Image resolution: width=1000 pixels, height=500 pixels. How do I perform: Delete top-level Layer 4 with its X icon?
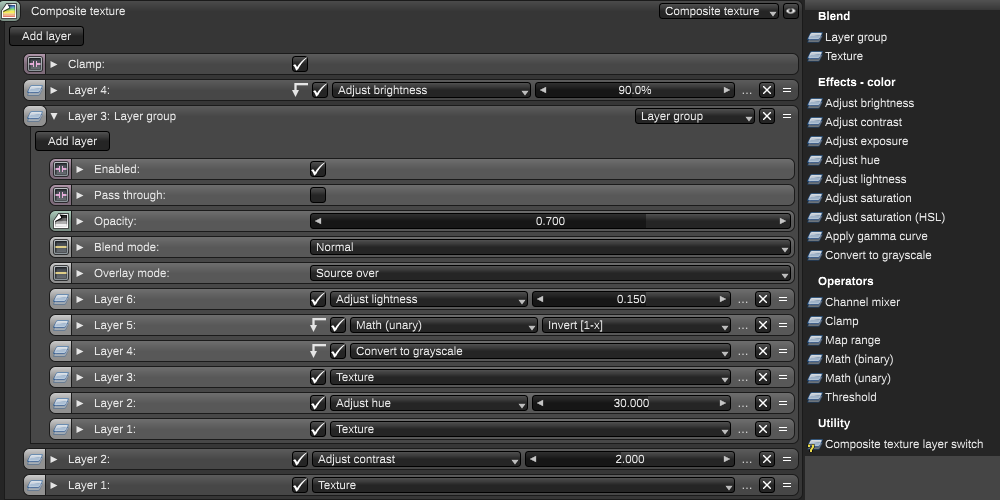(766, 90)
